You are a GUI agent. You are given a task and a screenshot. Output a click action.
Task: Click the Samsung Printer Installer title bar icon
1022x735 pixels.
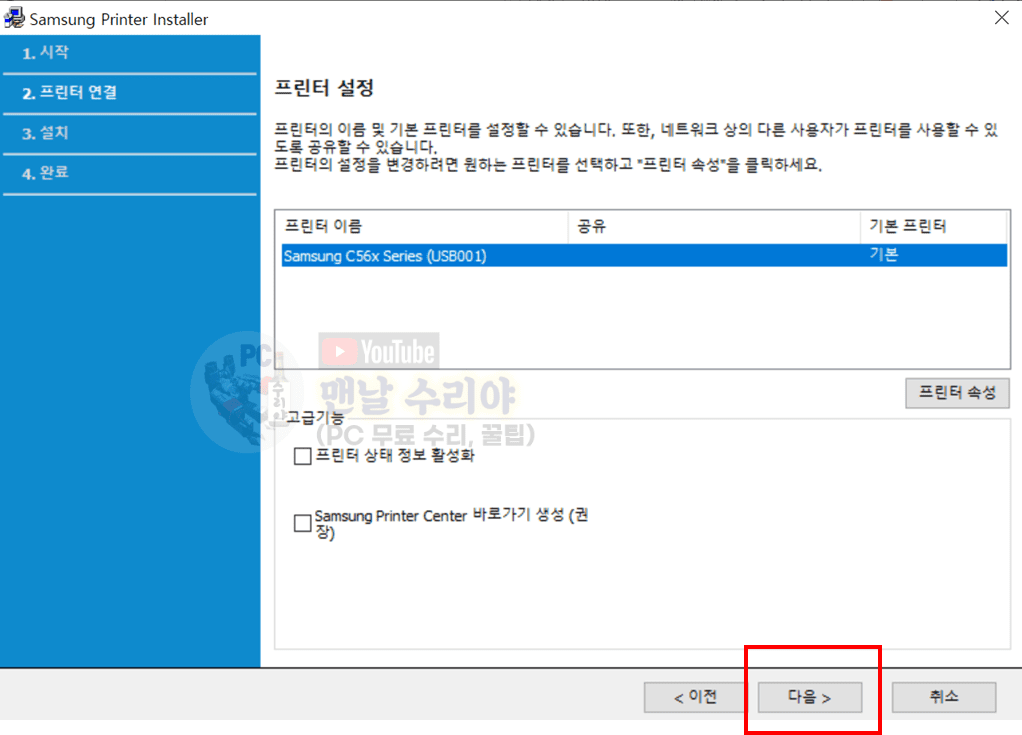pyautogui.click(x=14, y=18)
